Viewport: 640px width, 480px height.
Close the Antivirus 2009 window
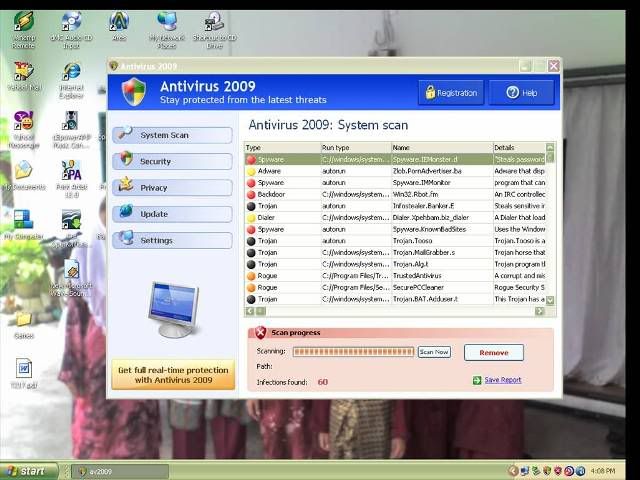tap(553, 66)
